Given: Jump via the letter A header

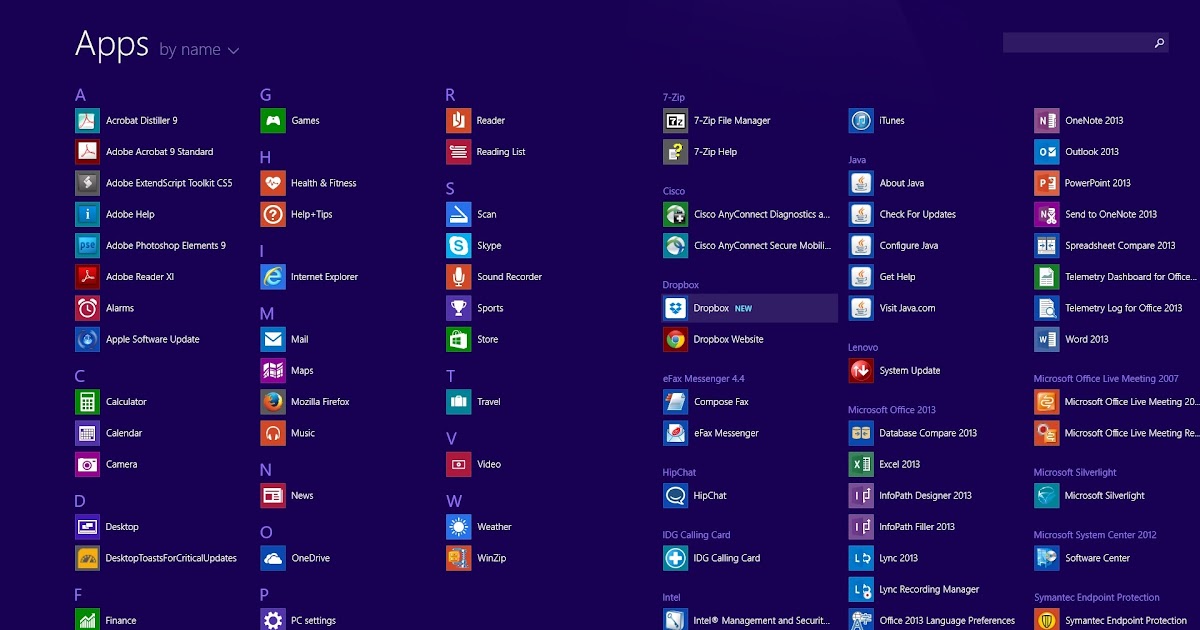Looking at the screenshot, I should tap(80, 95).
